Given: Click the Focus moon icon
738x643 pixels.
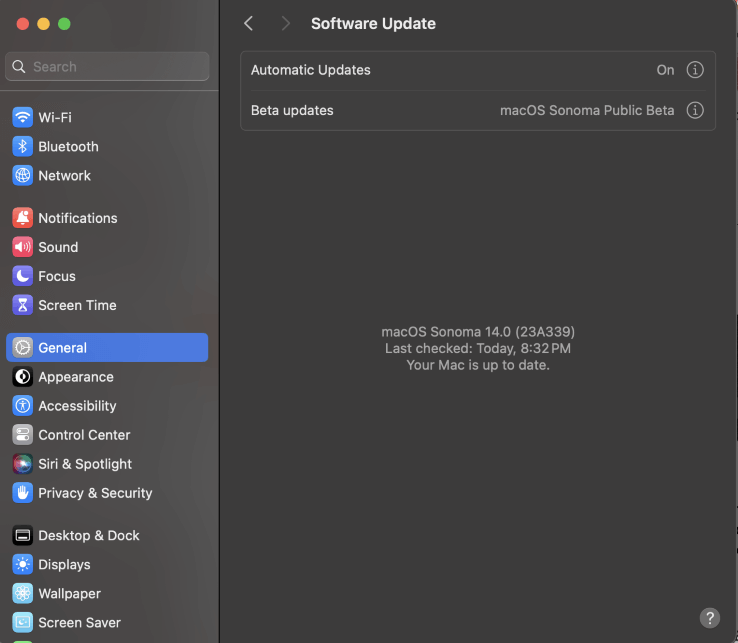Looking at the screenshot, I should click(23, 276).
